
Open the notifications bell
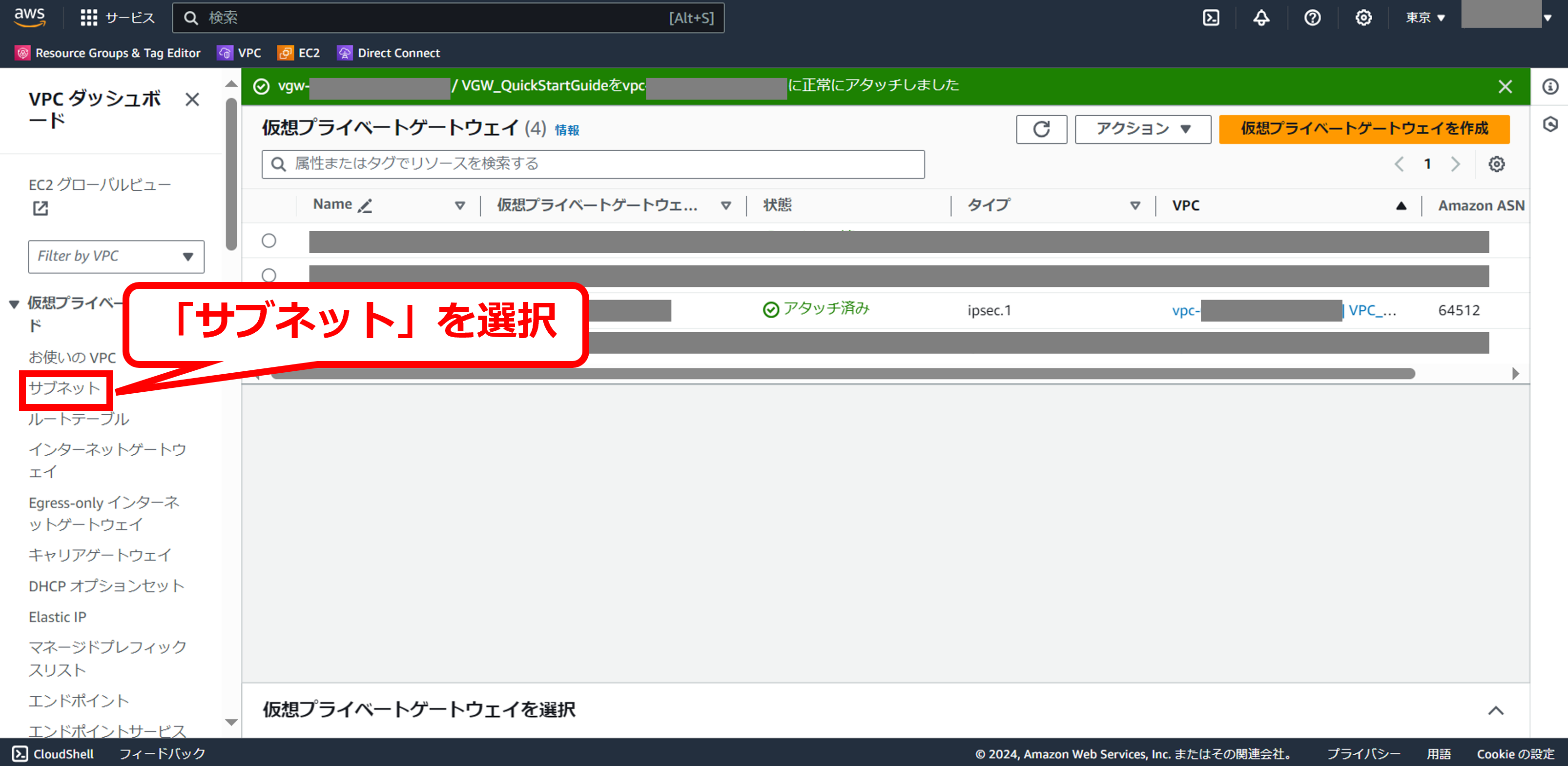pyautogui.click(x=1261, y=18)
